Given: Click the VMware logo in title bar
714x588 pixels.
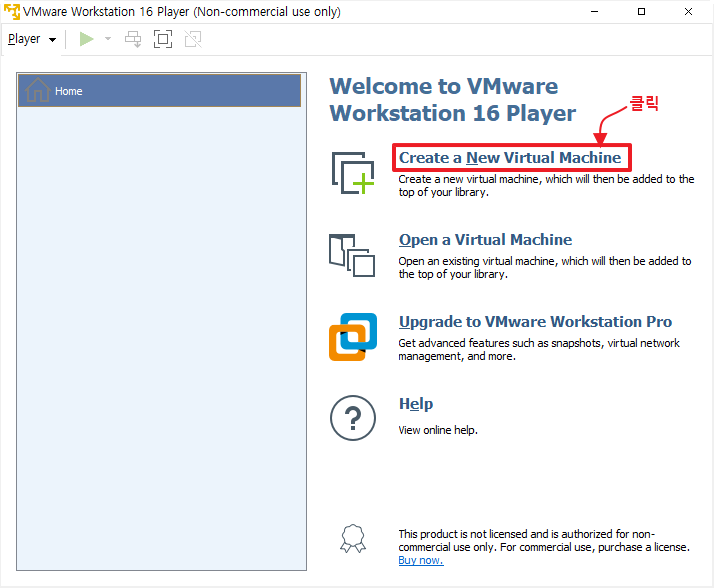Looking at the screenshot, I should point(12,11).
